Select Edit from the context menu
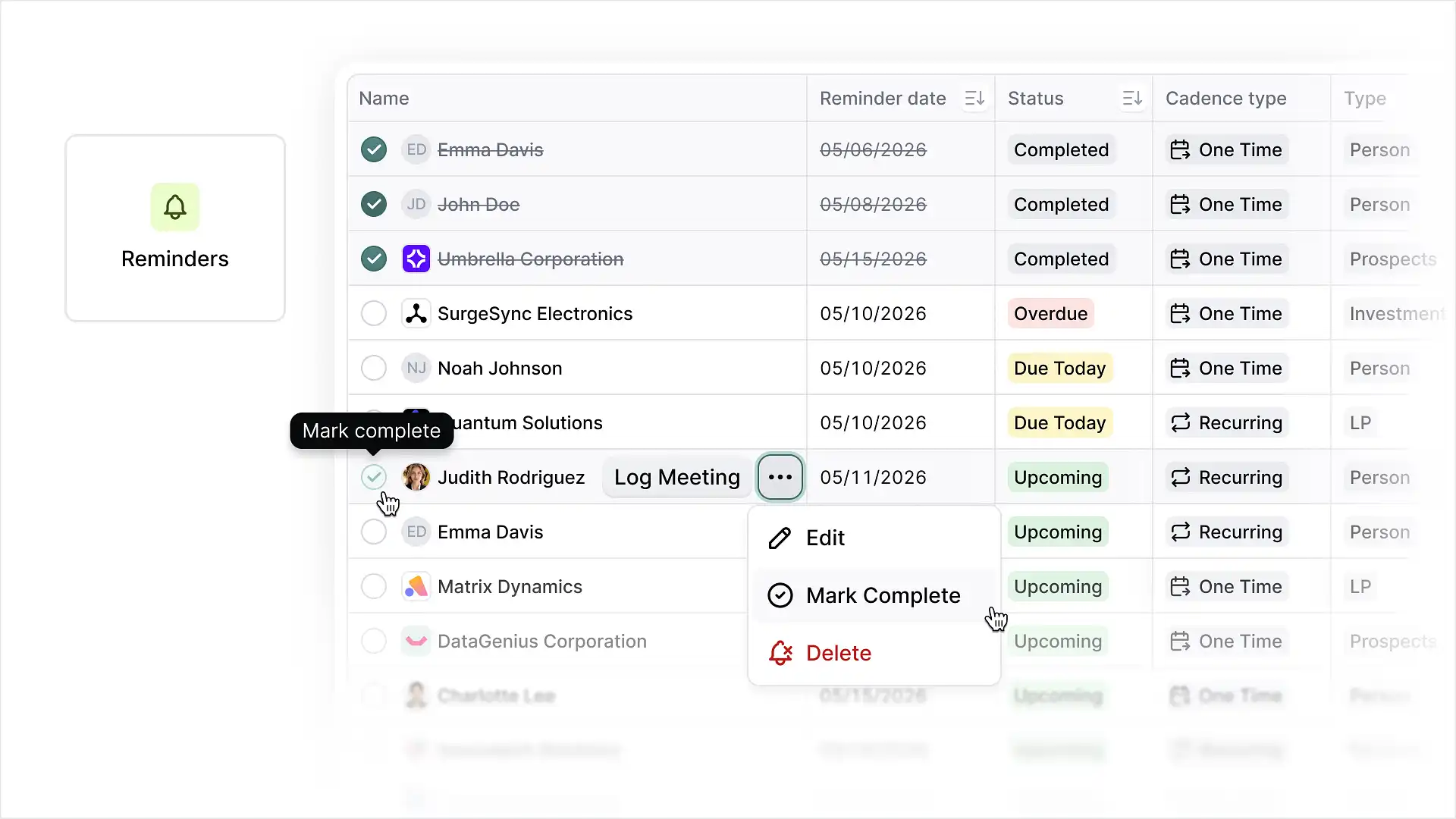Screen dimensions: 1456x819 click(874, 538)
